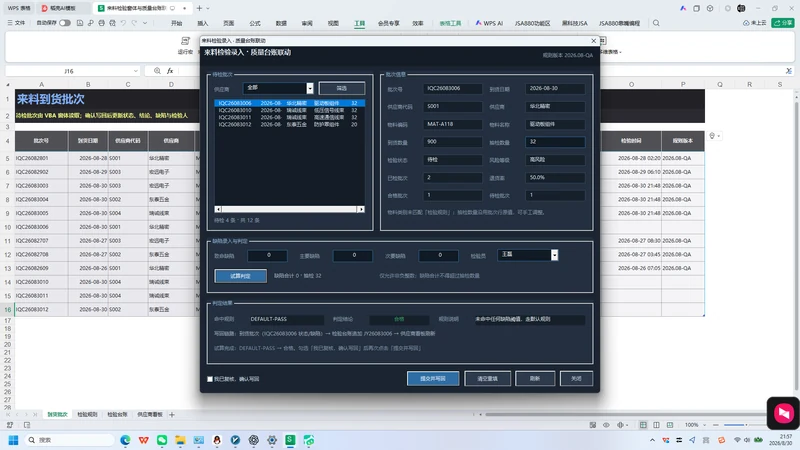The height and width of the screenshot is (450, 800).
Task: Click the close button in dialog footer
Action: [x=576, y=379]
